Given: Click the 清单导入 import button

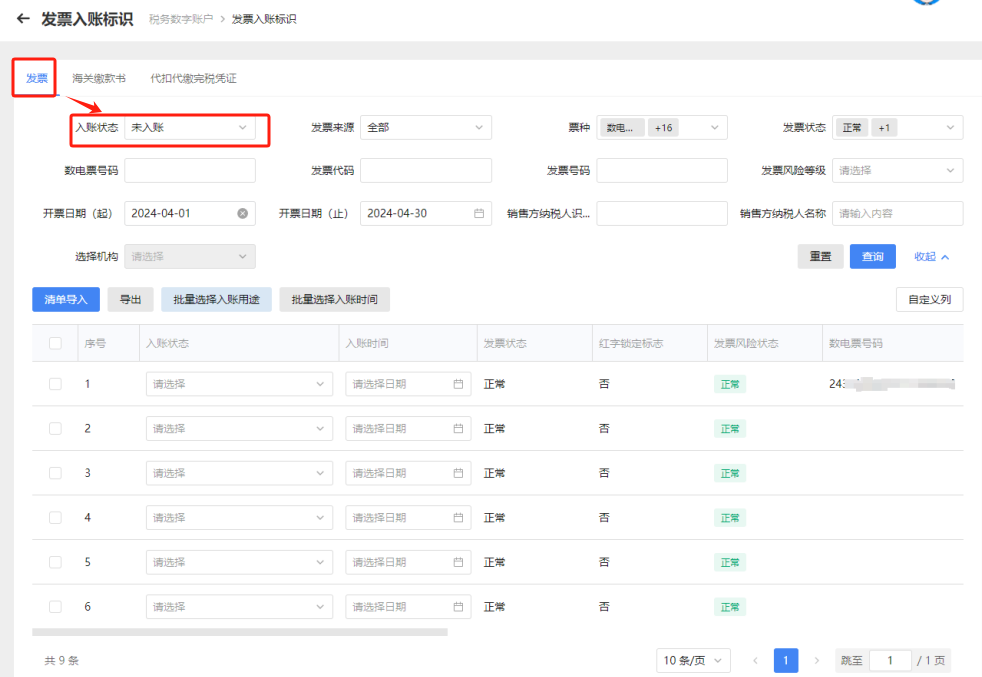Looking at the screenshot, I should pos(65,299).
